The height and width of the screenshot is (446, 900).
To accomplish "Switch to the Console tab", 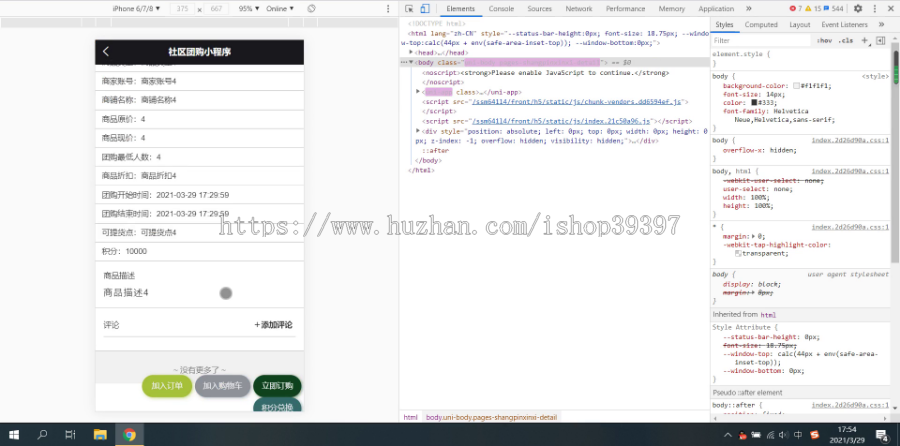I will 501,9.
